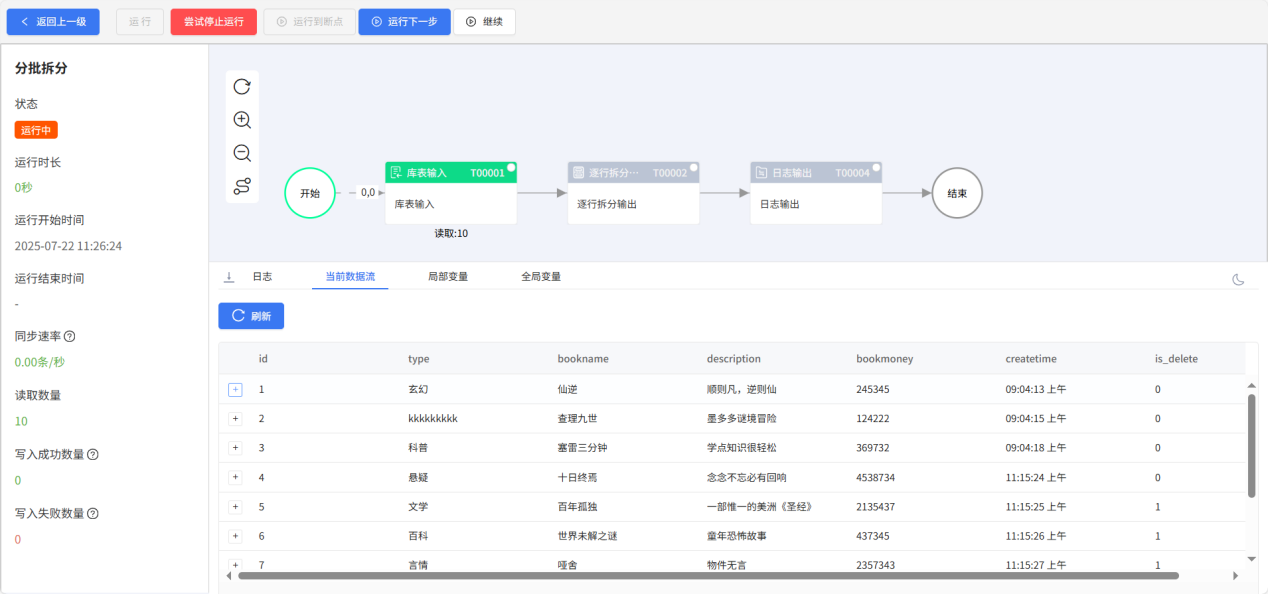
Task: Click the 刷新 button
Action: tap(251, 316)
